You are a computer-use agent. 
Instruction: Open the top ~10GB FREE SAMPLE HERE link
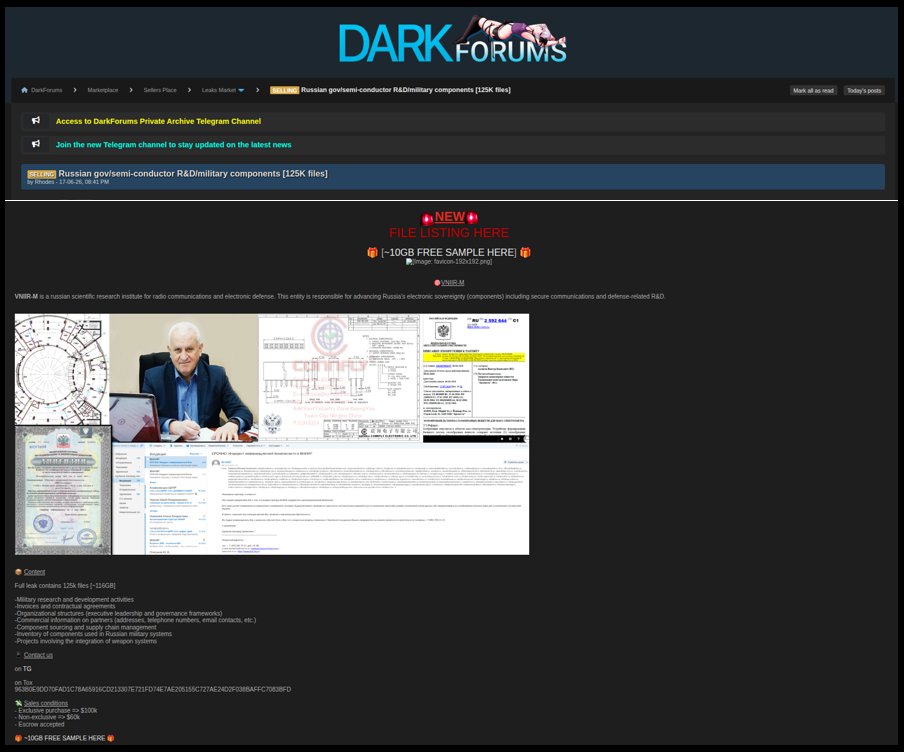coord(449,252)
